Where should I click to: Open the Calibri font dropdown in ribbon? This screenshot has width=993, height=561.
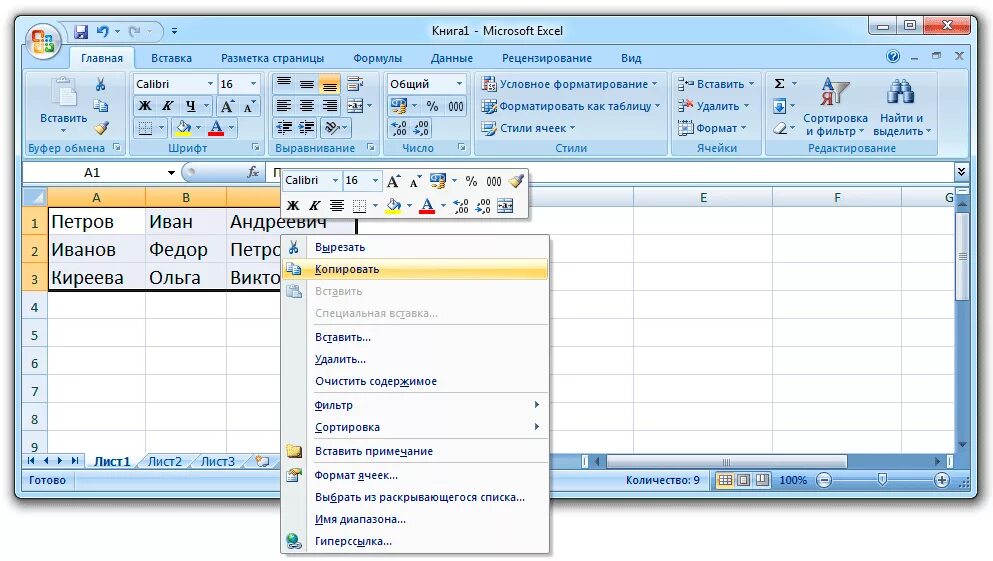tap(210, 84)
